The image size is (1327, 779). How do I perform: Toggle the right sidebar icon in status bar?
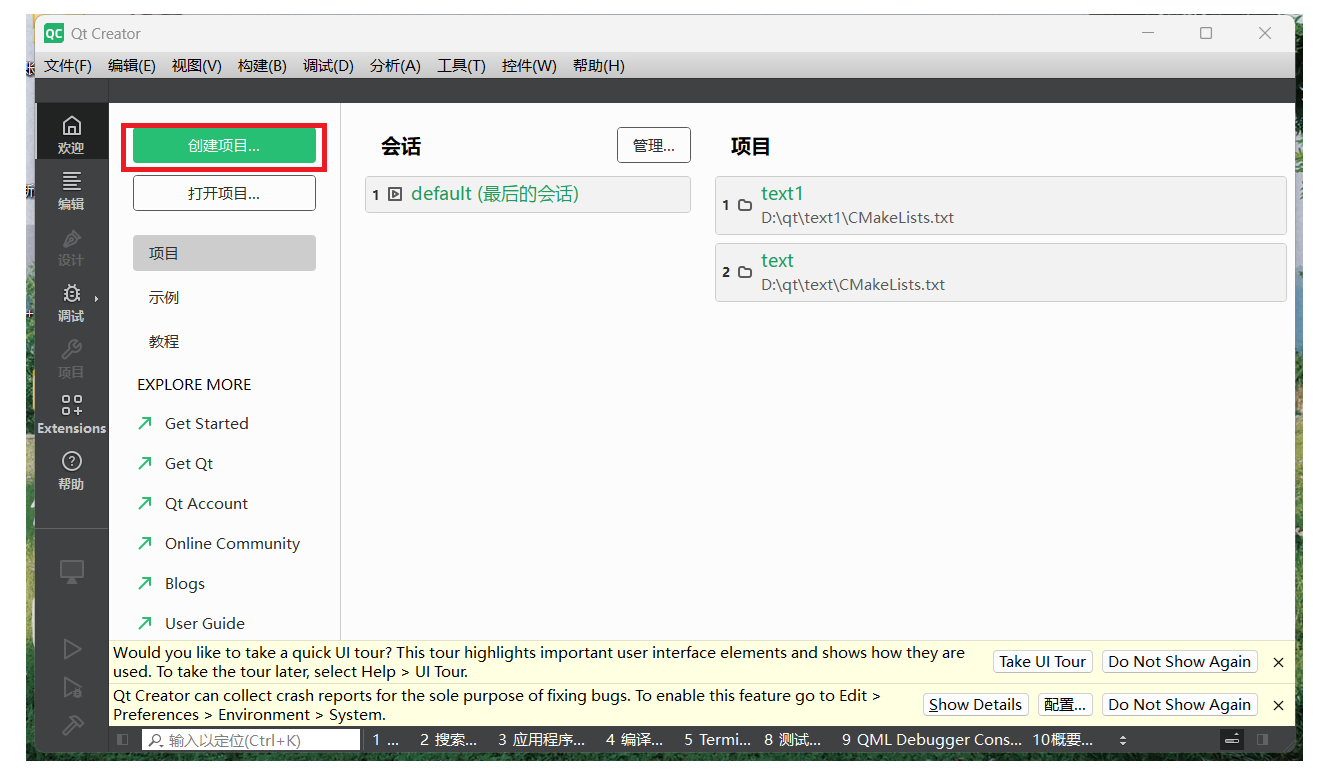(1263, 740)
